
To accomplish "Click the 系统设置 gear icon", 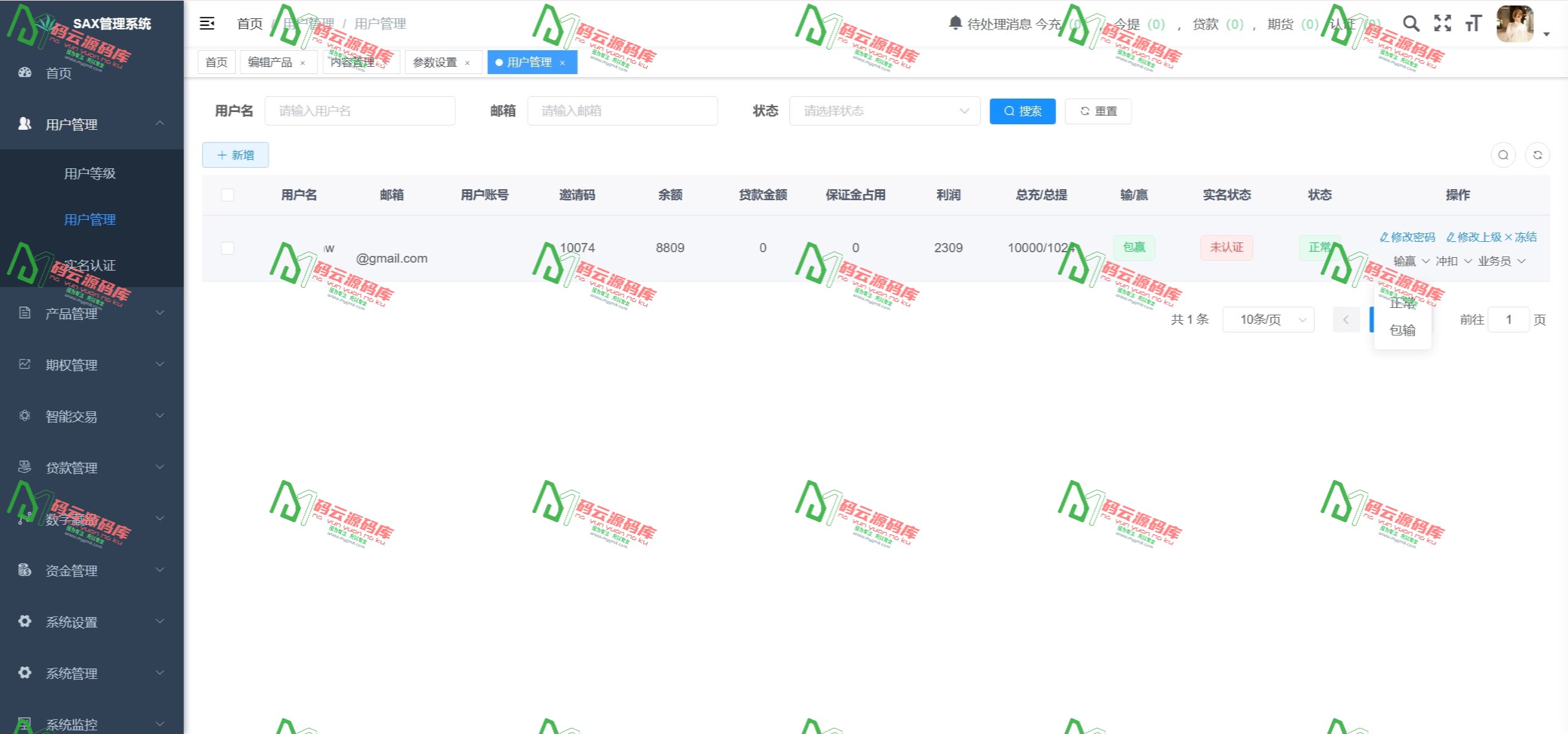I will [24, 621].
